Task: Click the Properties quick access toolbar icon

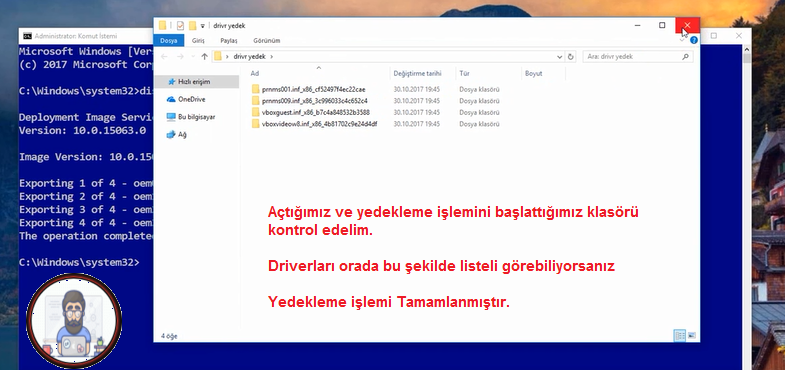Action: point(180,26)
